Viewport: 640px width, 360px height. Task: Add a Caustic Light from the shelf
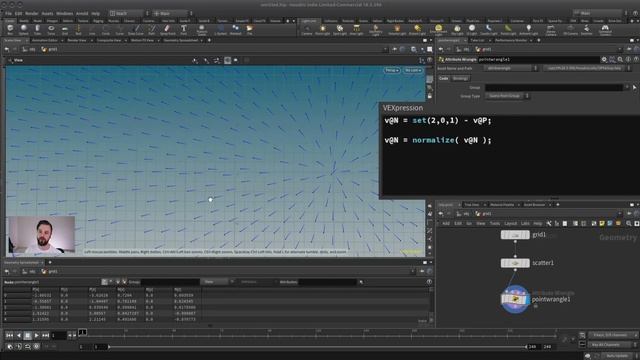click(x=489, y=29)
